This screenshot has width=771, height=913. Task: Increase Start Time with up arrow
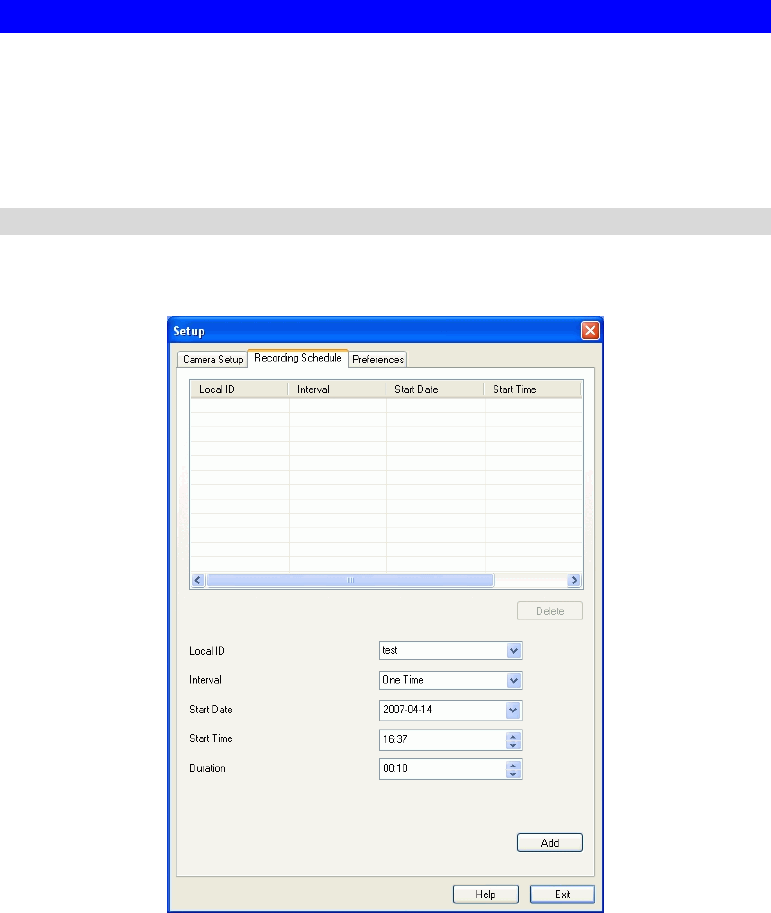click(x=513, y=736)
